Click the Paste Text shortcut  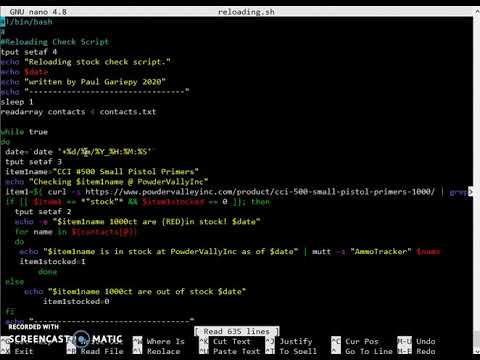tap(229, 351)
